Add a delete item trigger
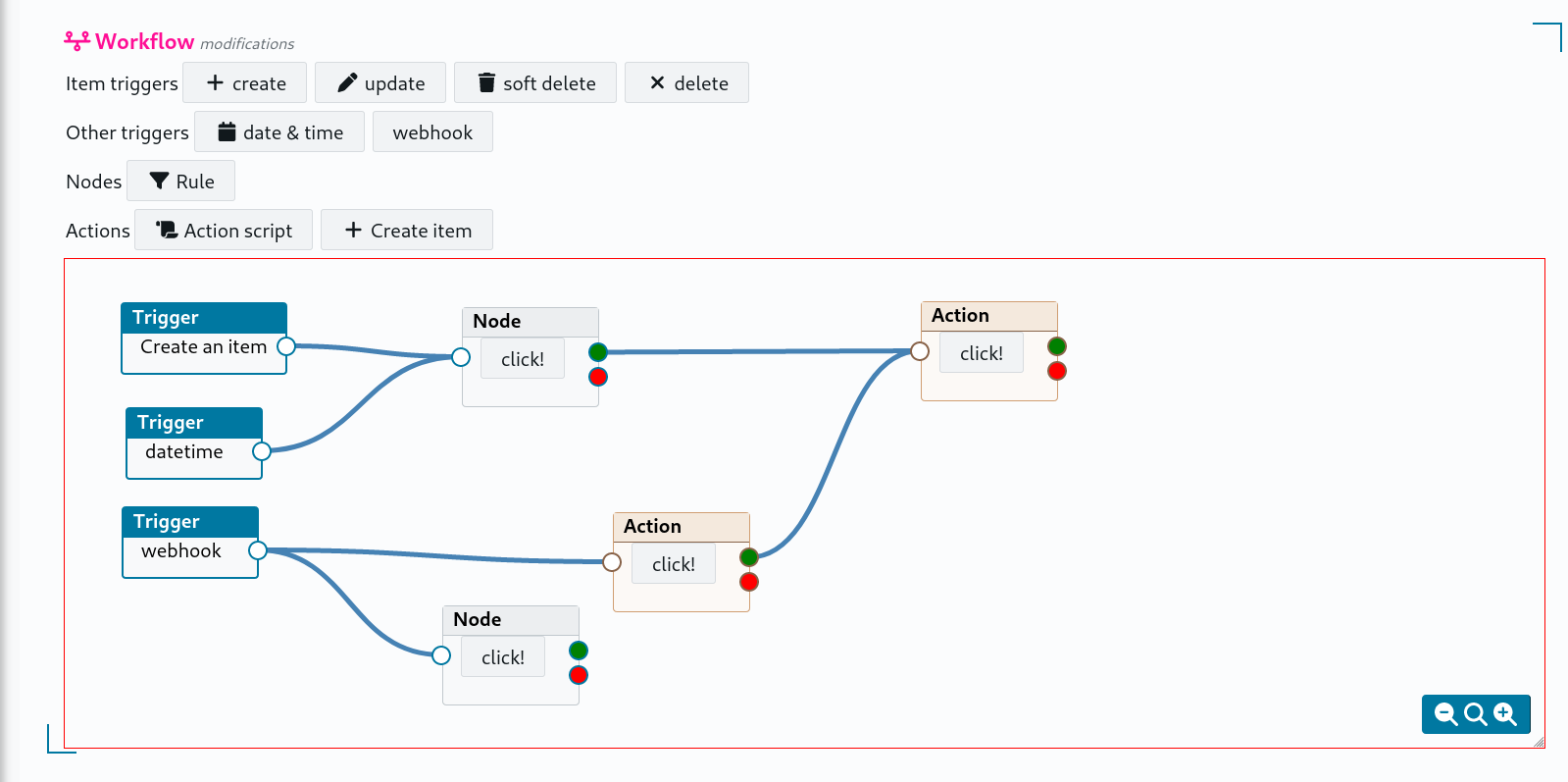Viewport: 1568px width, 782px height. [x=687, y=83]
